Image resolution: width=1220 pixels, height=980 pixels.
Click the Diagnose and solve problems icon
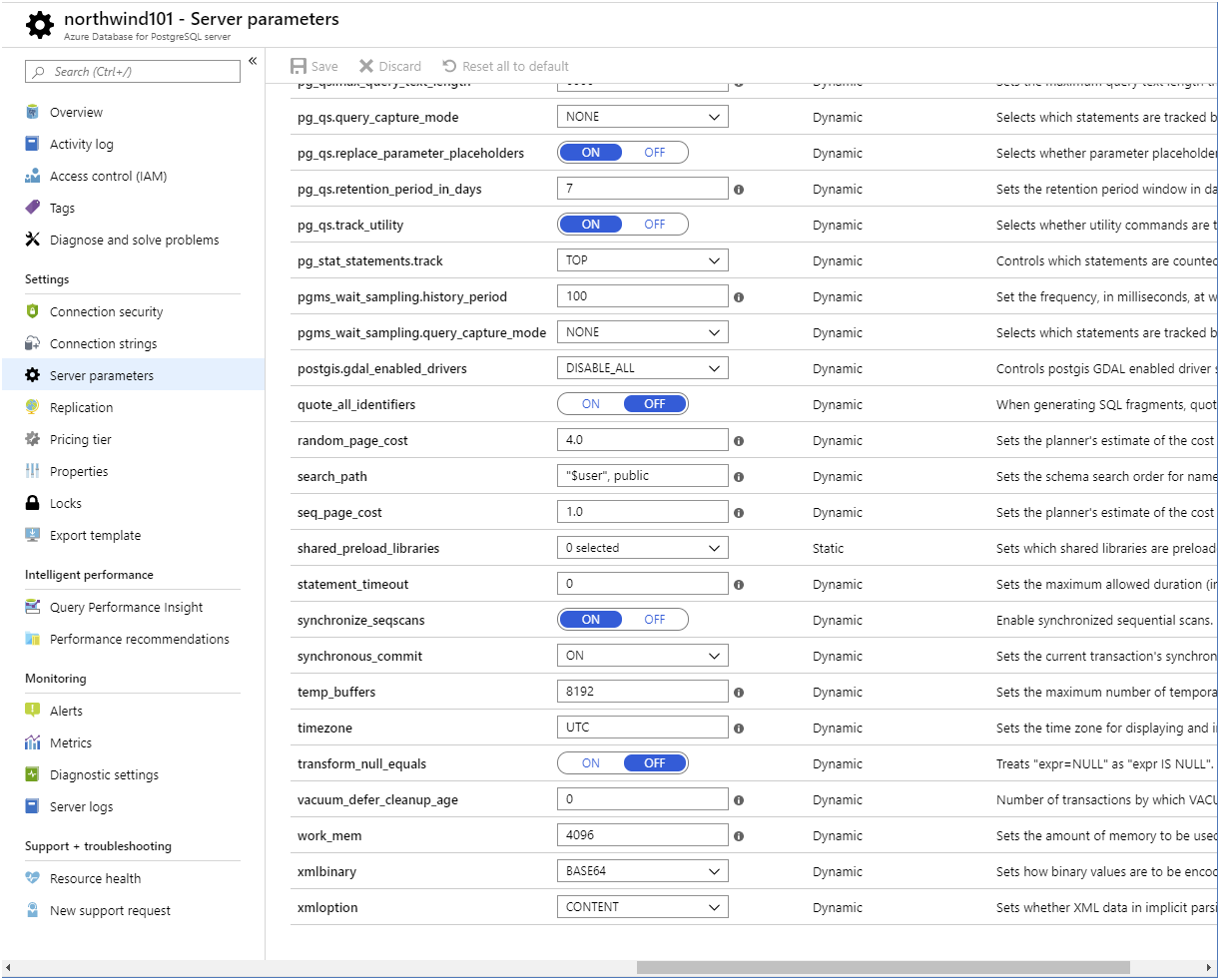tap(33, 240)
